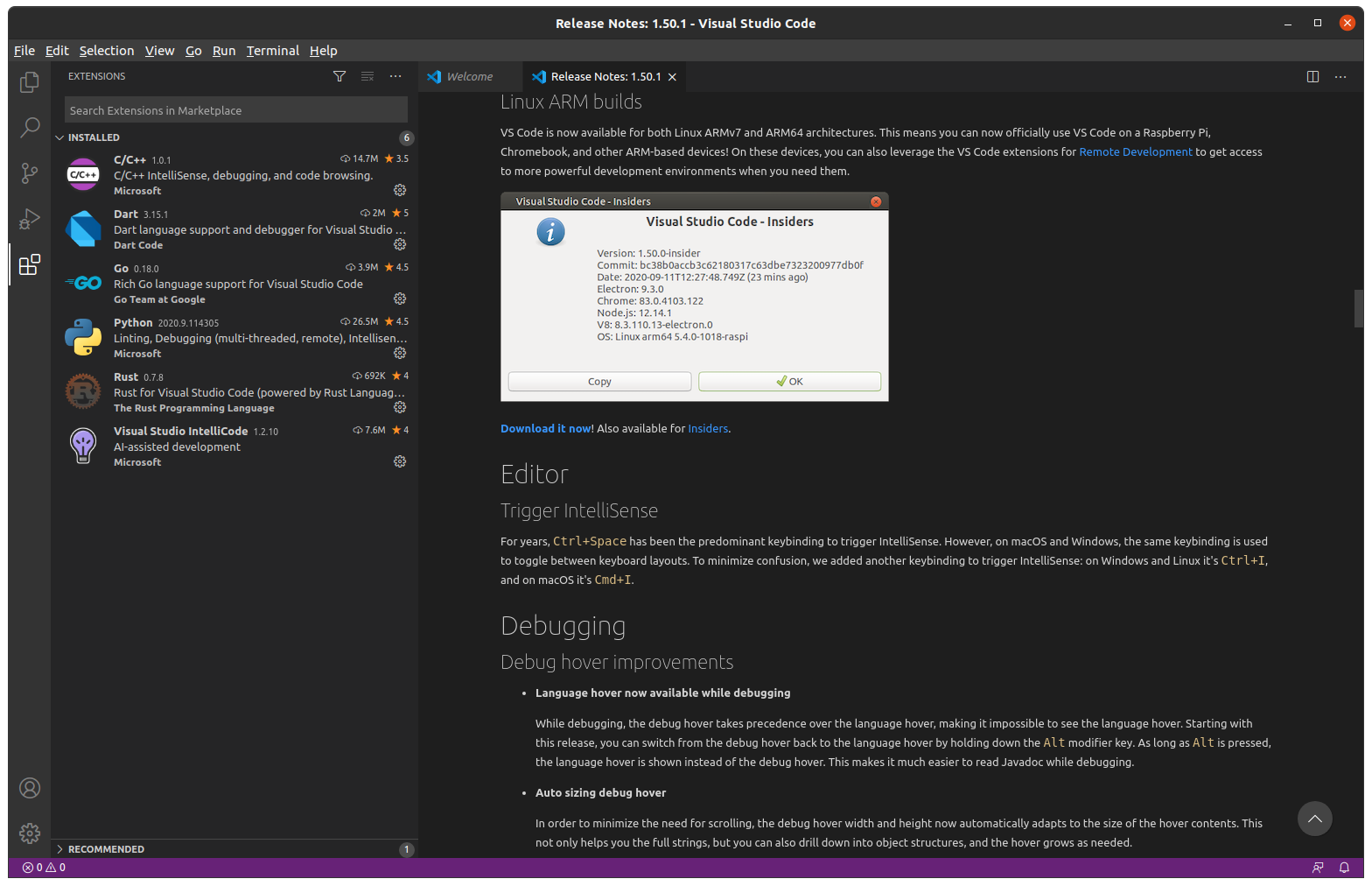Screen dimensions: 1372x886
Task: Click the feedback icon in status bar
Action: [x=1318, y=868]
